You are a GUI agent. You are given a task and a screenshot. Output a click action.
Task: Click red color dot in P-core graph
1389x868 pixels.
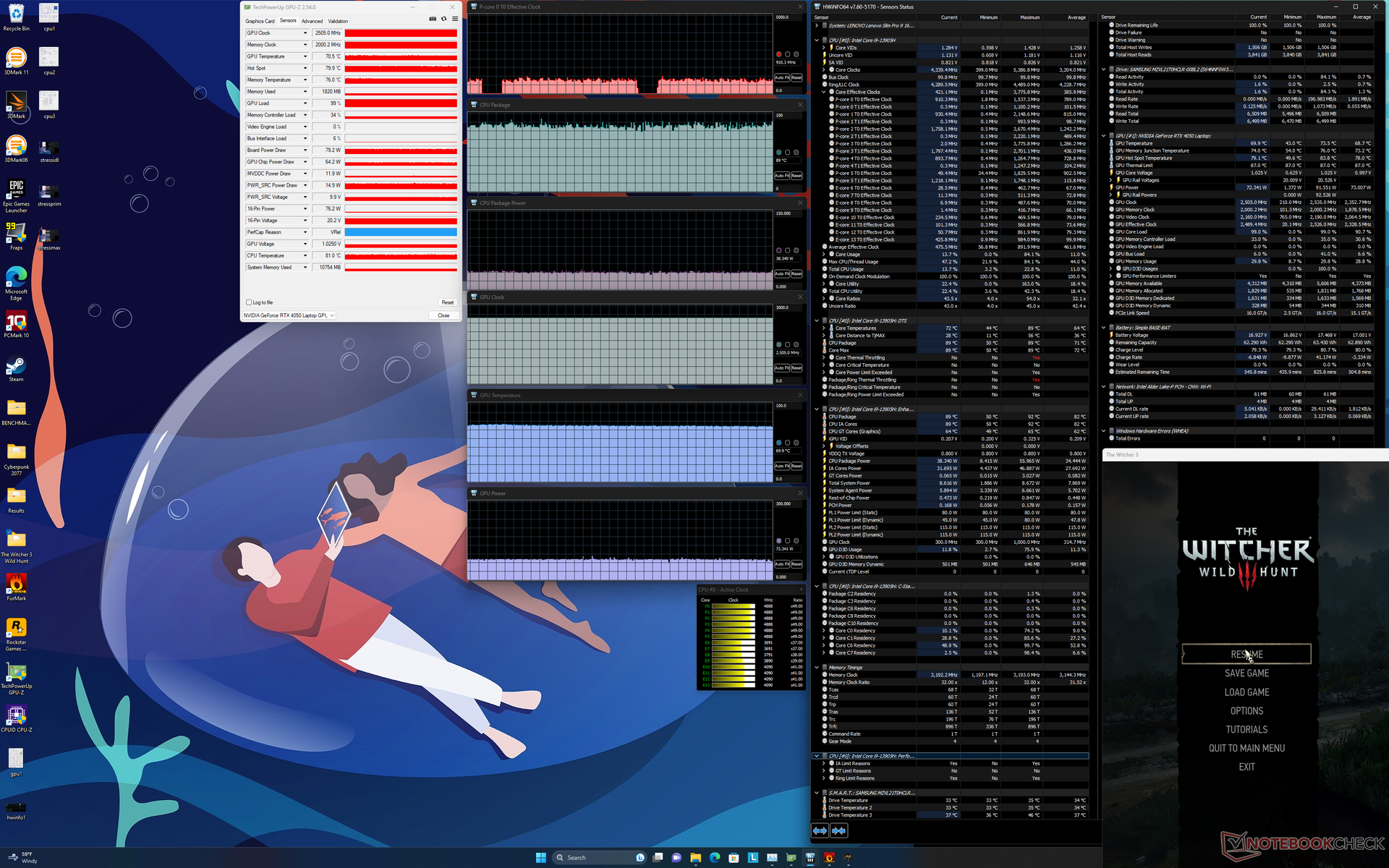[x=778, y=54]
